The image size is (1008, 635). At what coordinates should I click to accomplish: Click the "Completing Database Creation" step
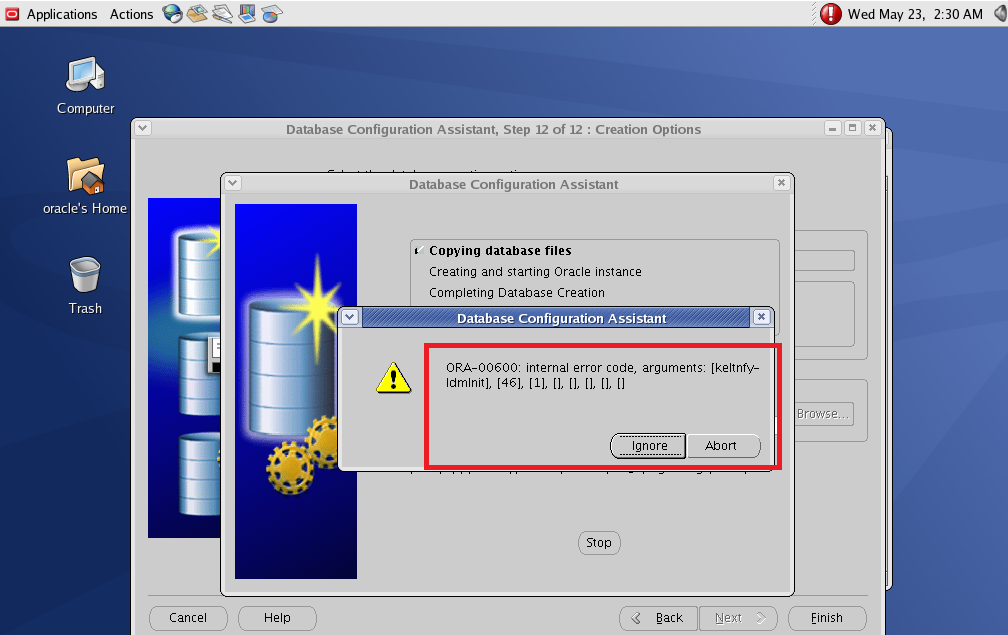point(517,293)
